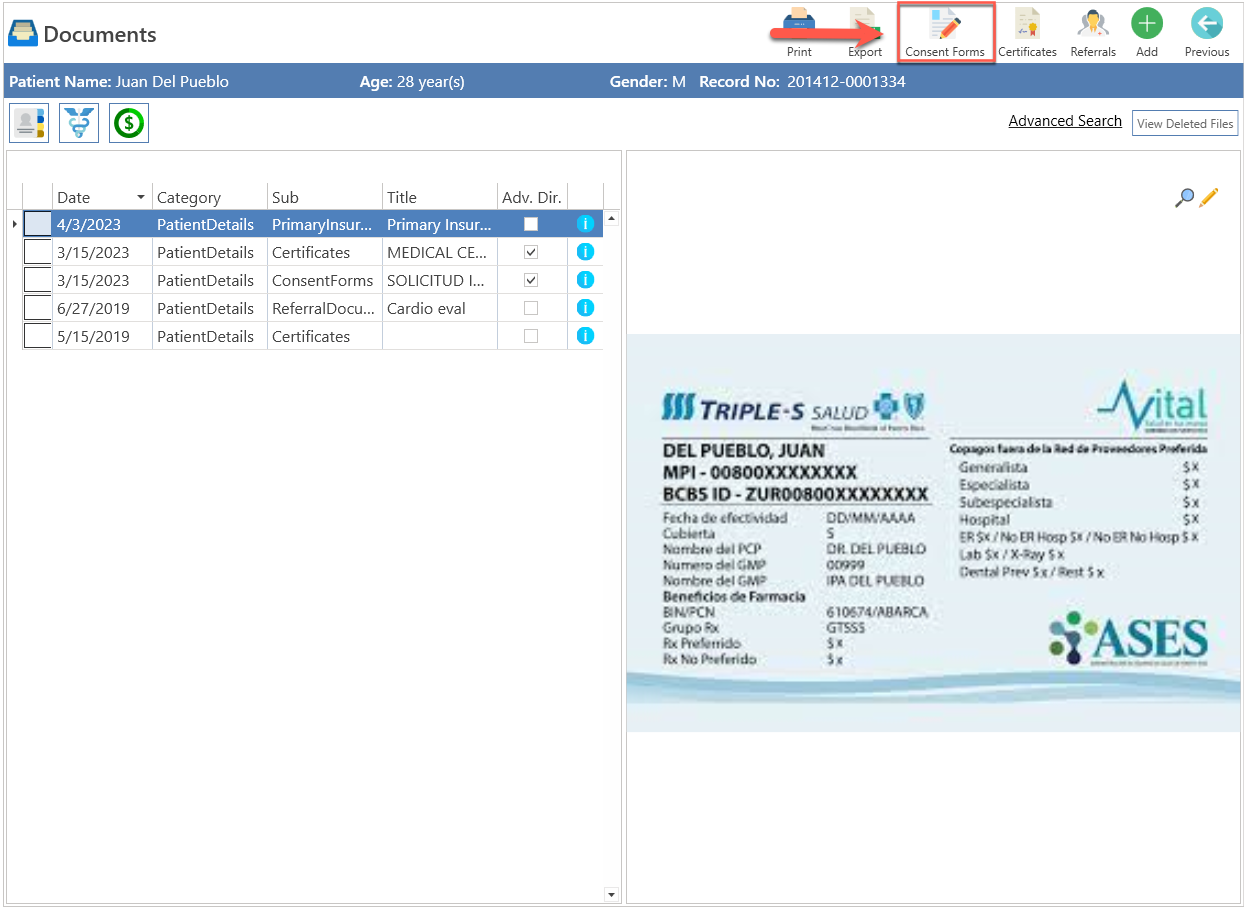
Task: Open info icon for MEDICAL CE... row
Action: coord(586,252)
